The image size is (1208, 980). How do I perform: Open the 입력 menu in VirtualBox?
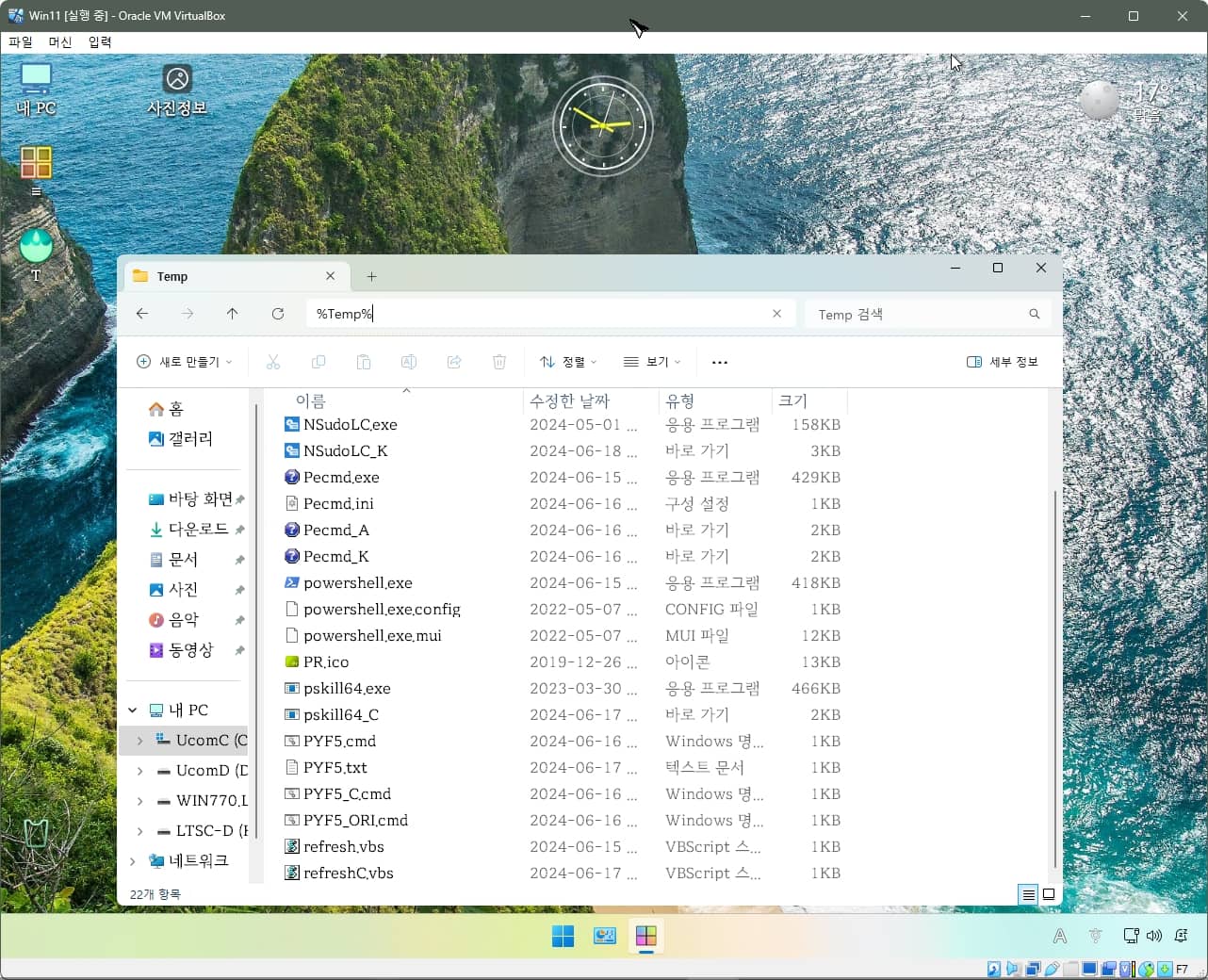[x=100, y=41]
